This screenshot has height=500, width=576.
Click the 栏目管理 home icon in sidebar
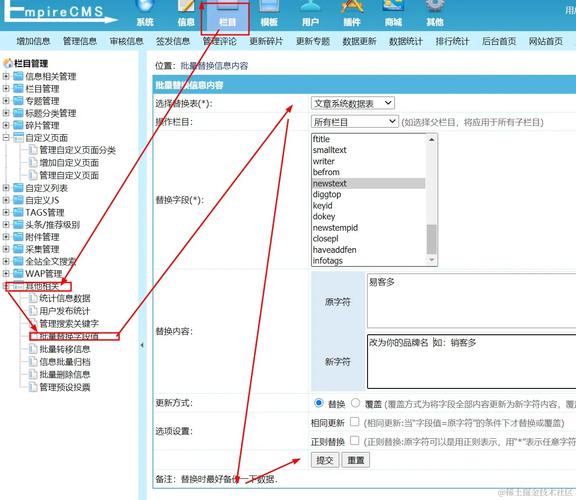8,63
